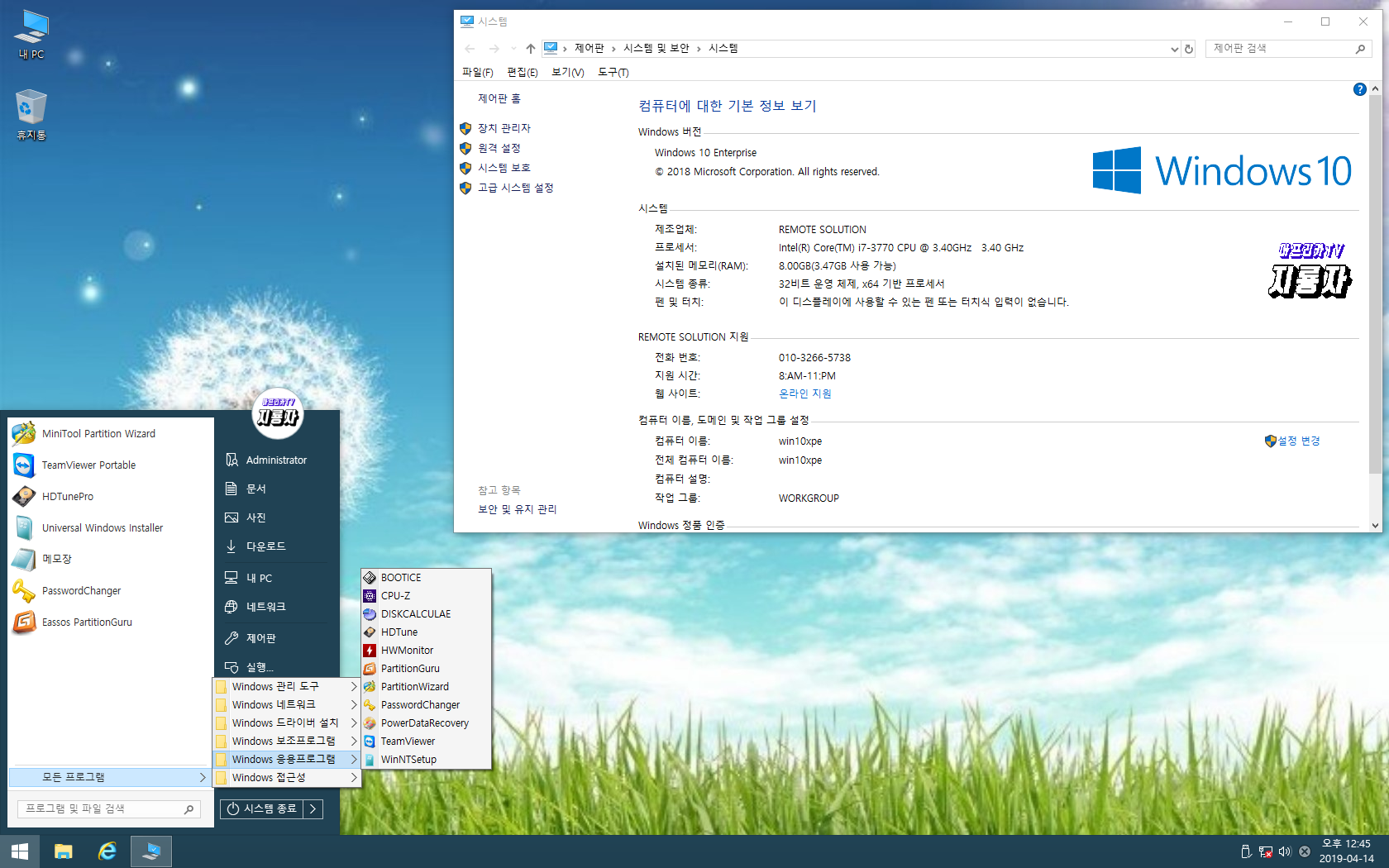Click 프로그램 및 파일 검색 box
The width and height of the screenshot is (1389, 868).
click(108, 808)
